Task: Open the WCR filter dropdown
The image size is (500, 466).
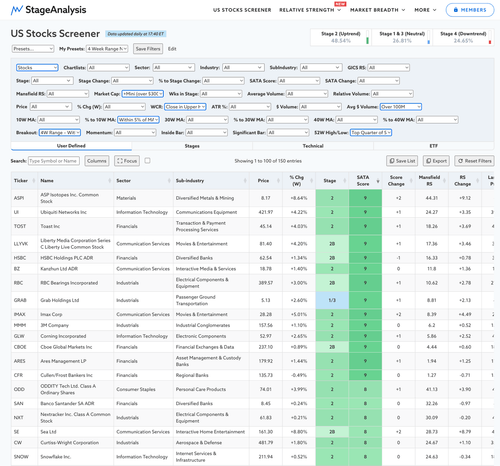Action: click(185, 107)
